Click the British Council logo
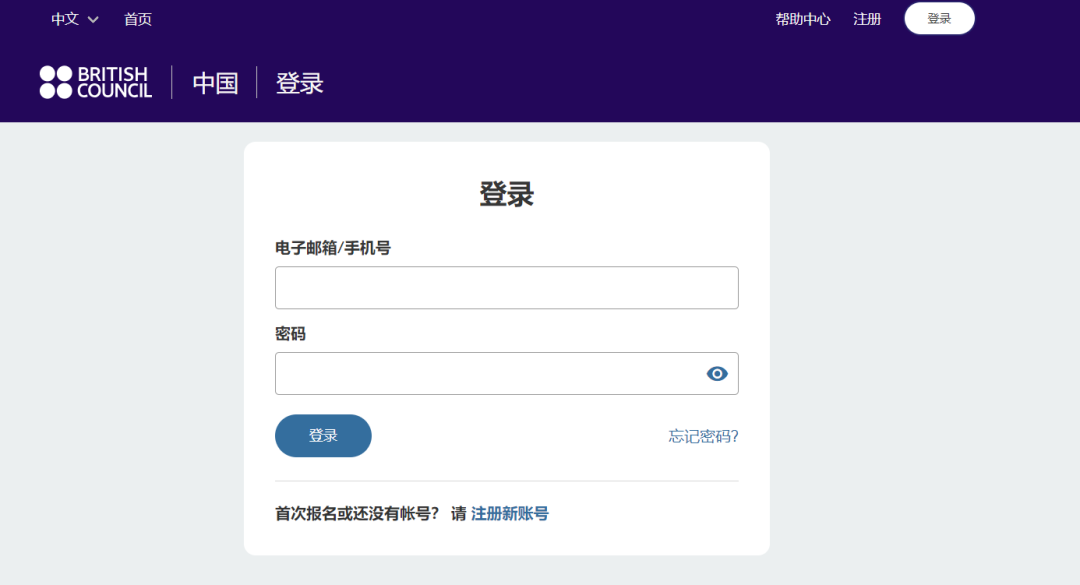 pos(96,83)
